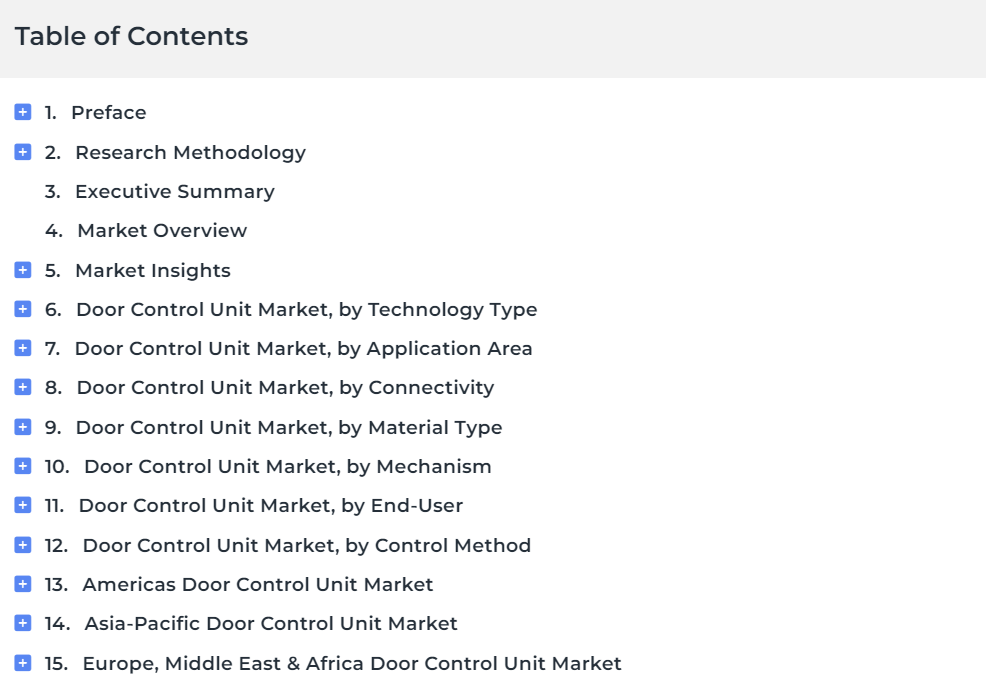Expand the Preface section plus icon

tap(23, 112)
